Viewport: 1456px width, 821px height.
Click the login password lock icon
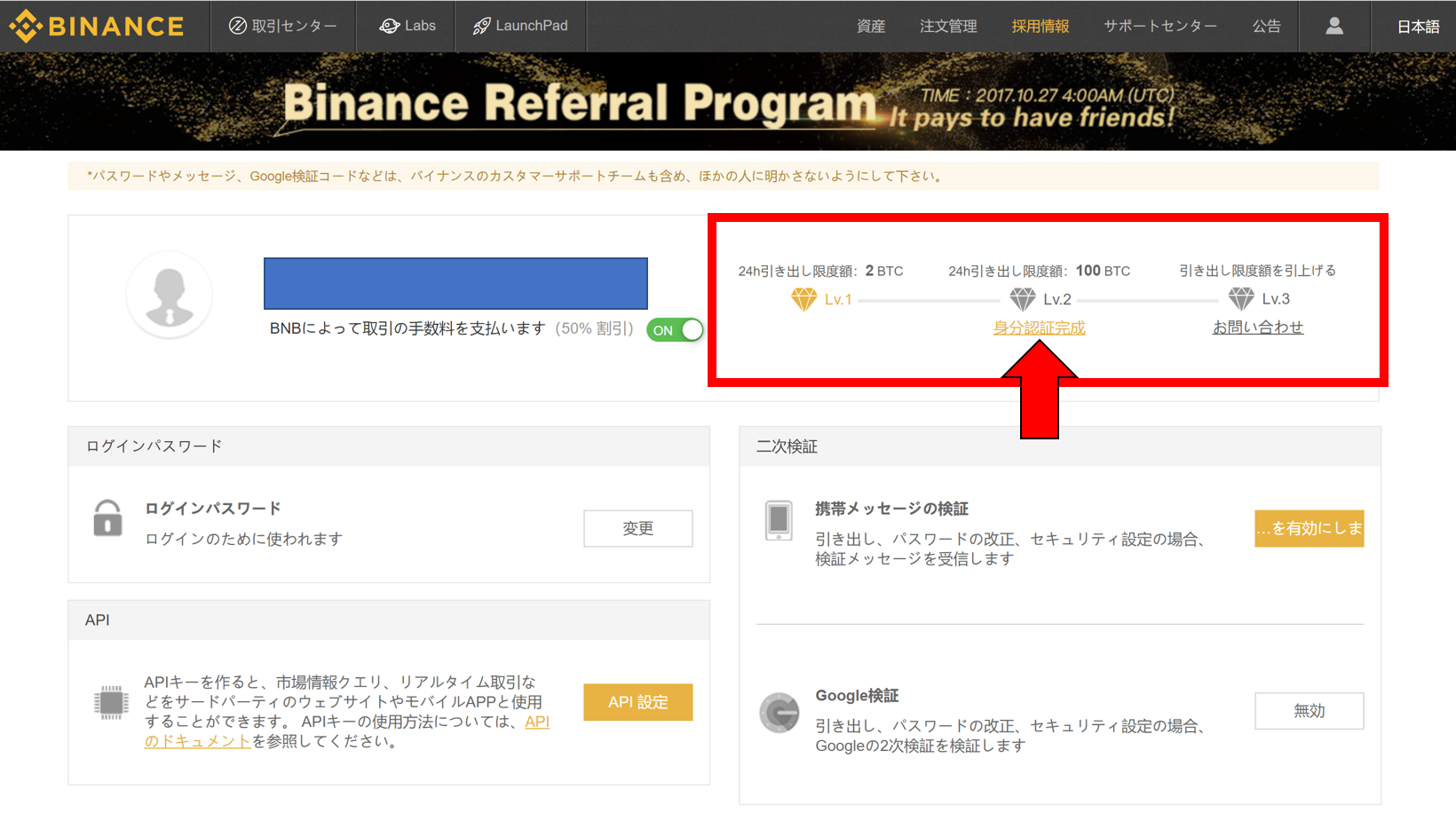[x=108, y=518]
